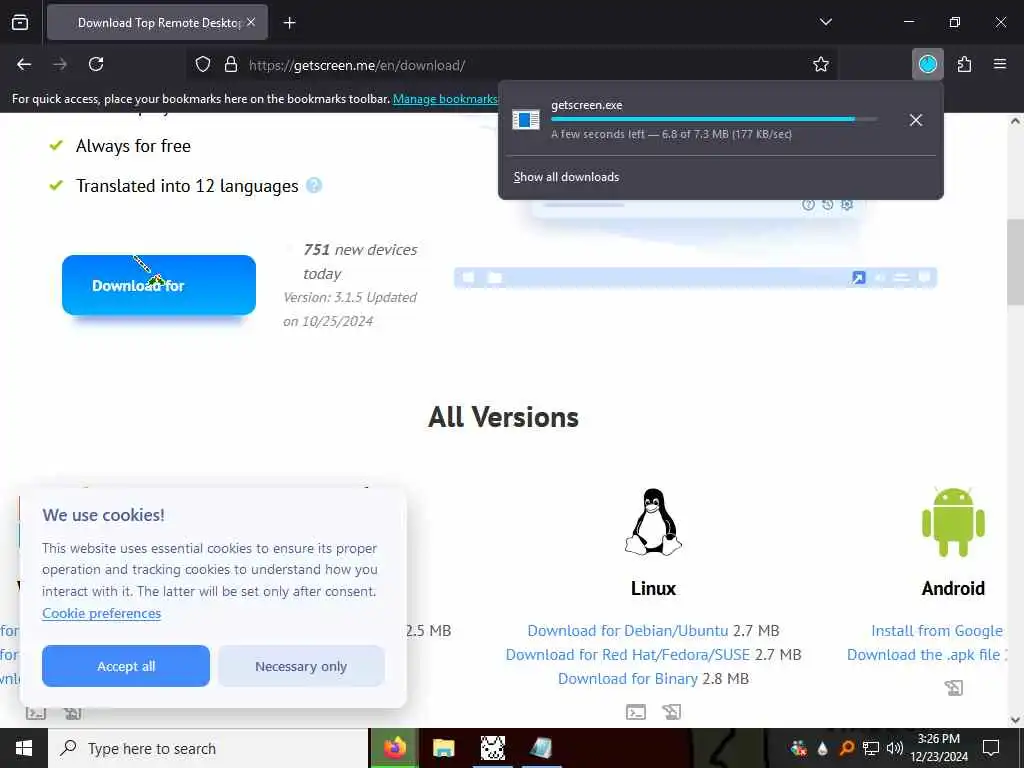Click the Download the .apk file link
Screen dimensions: 1024x768
pos(923,655)
